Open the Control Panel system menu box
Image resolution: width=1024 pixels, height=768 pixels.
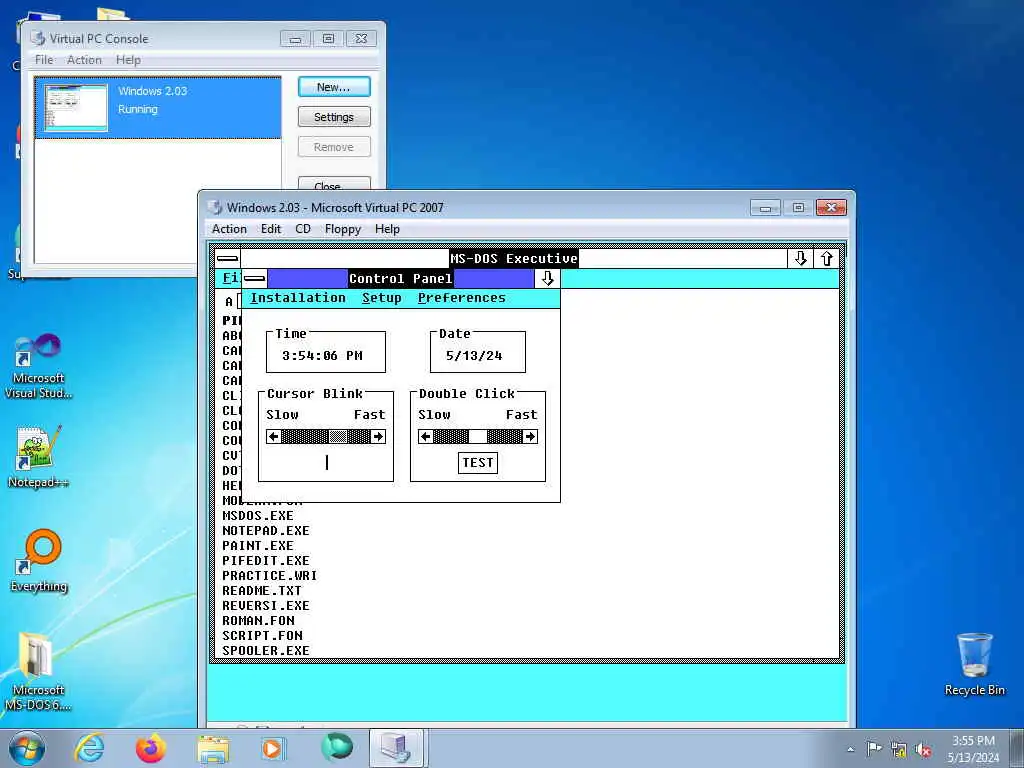point(254,279)
